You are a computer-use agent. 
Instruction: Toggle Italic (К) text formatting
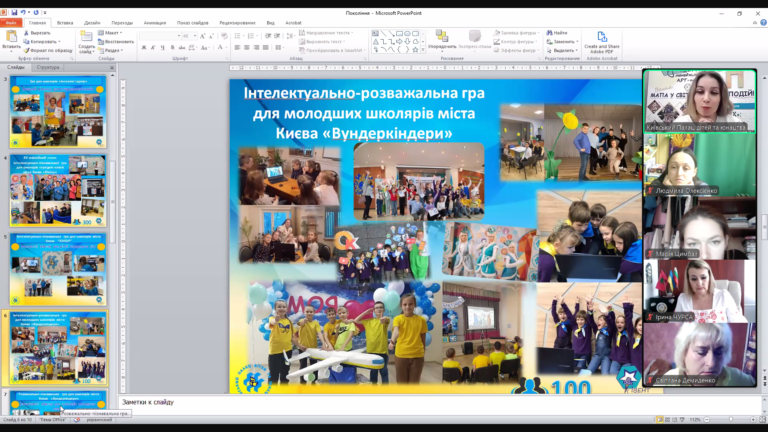click(x=152, y=48)
